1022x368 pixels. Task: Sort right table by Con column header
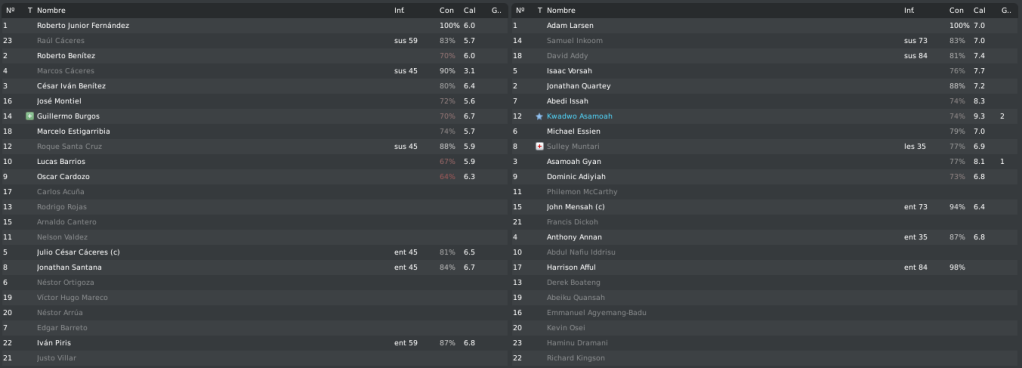click(x=956, y=10)
